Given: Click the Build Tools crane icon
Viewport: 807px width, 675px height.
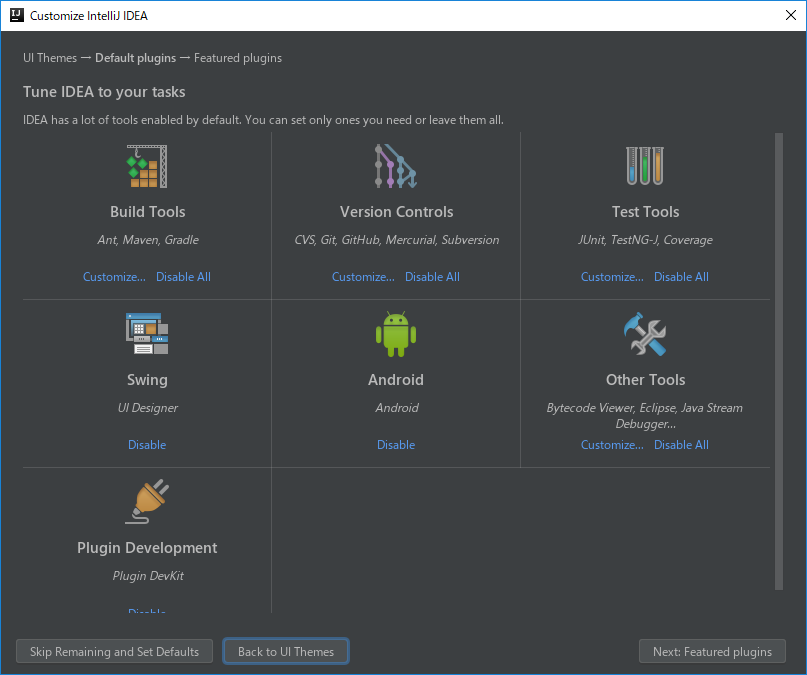Looking at the screenshot, I should coord(147,166).
